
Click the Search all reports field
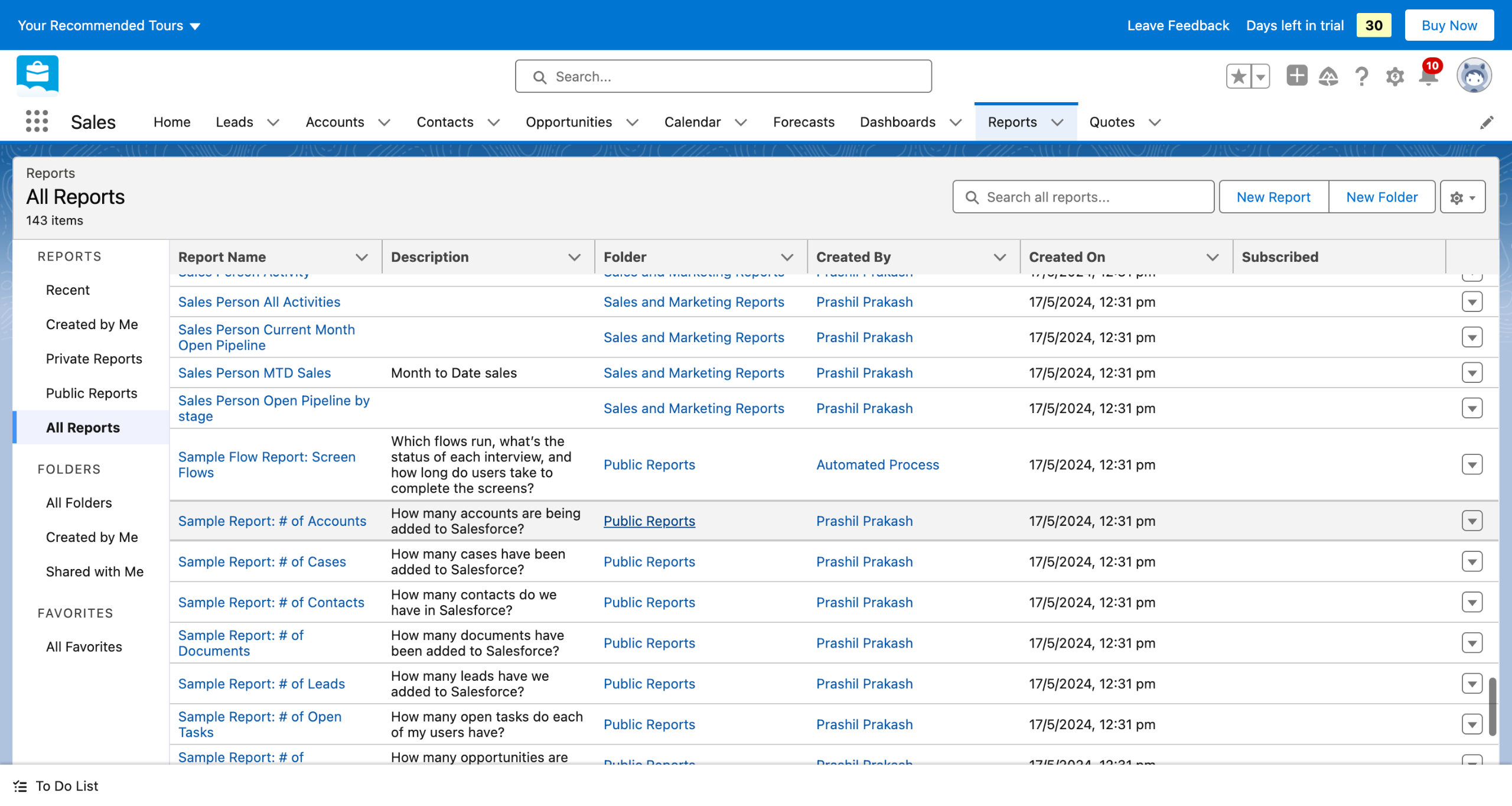click(x=1083, y=197)
